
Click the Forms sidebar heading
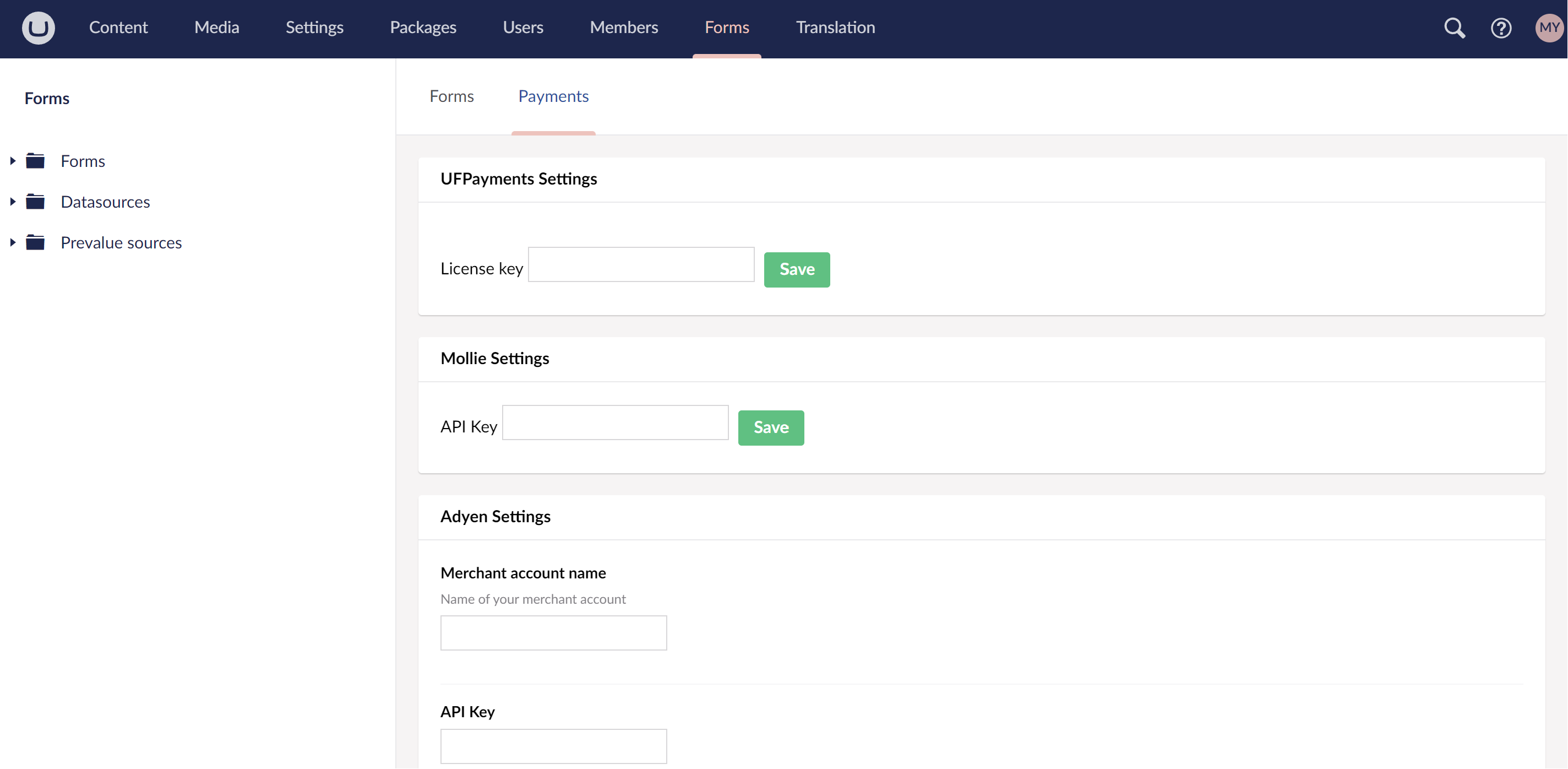(x=47, y=98)
